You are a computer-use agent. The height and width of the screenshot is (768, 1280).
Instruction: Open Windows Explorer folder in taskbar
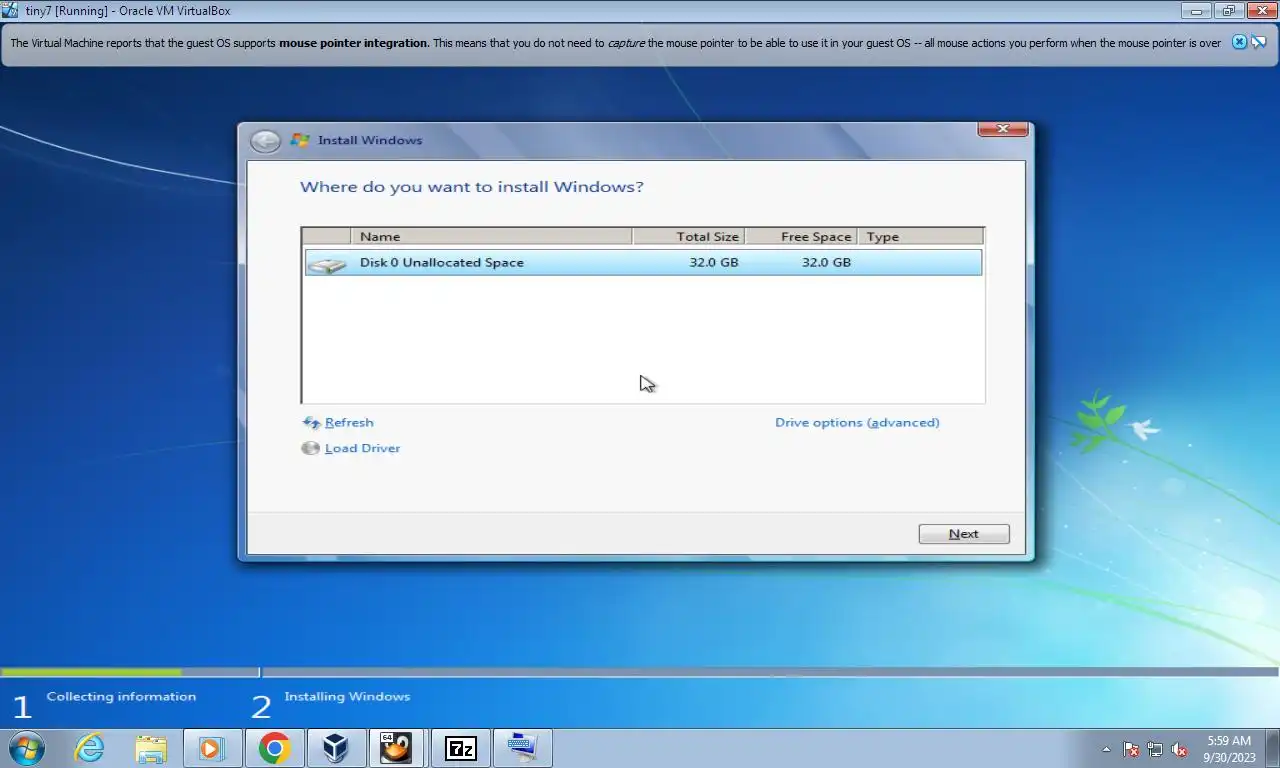coord(151,748)
